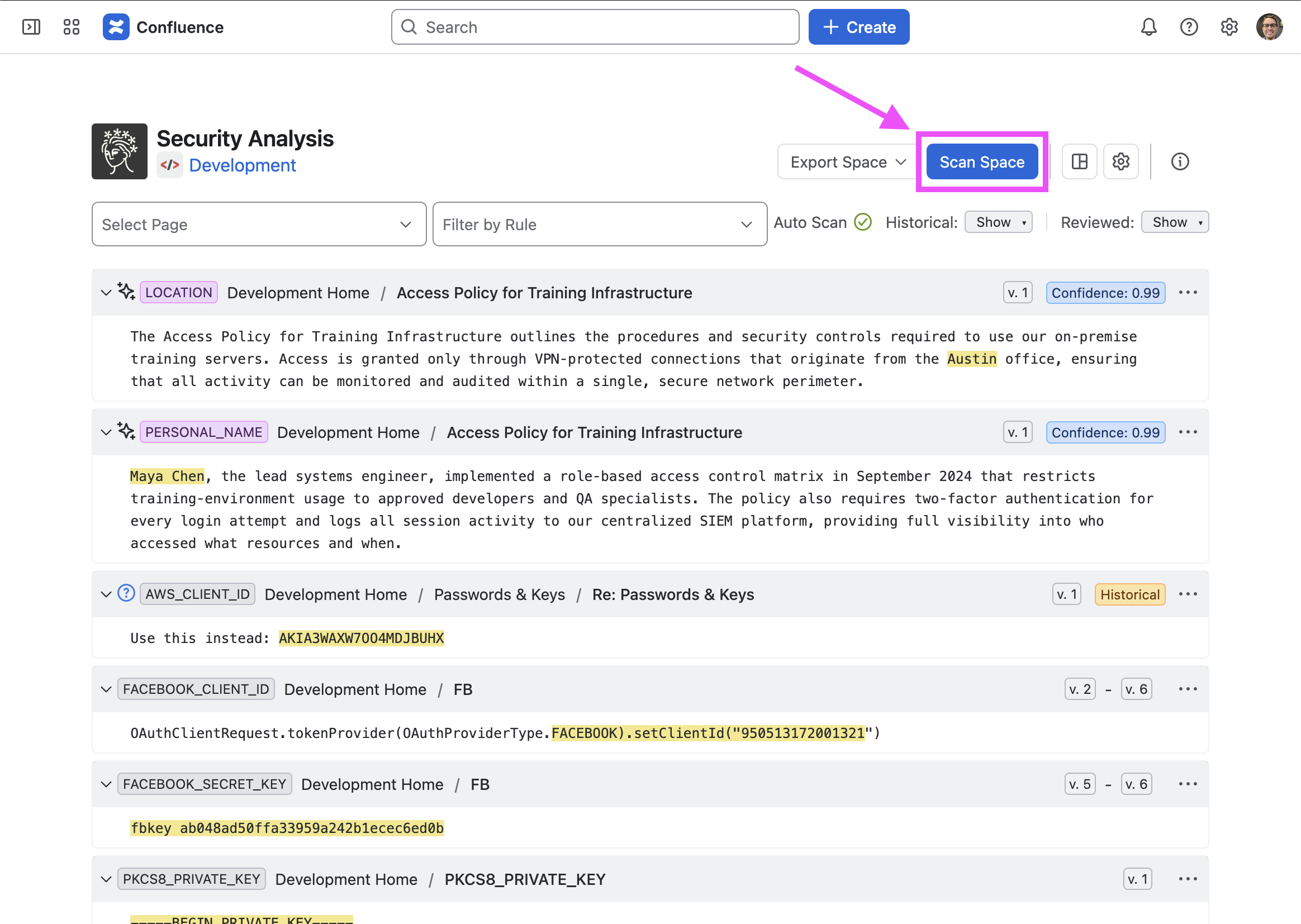The width and height of the screenshot is (1301, 924).
Task: Collapse the FACEBOOK_CLIENT_ID finding row
Action: [106, 689]
